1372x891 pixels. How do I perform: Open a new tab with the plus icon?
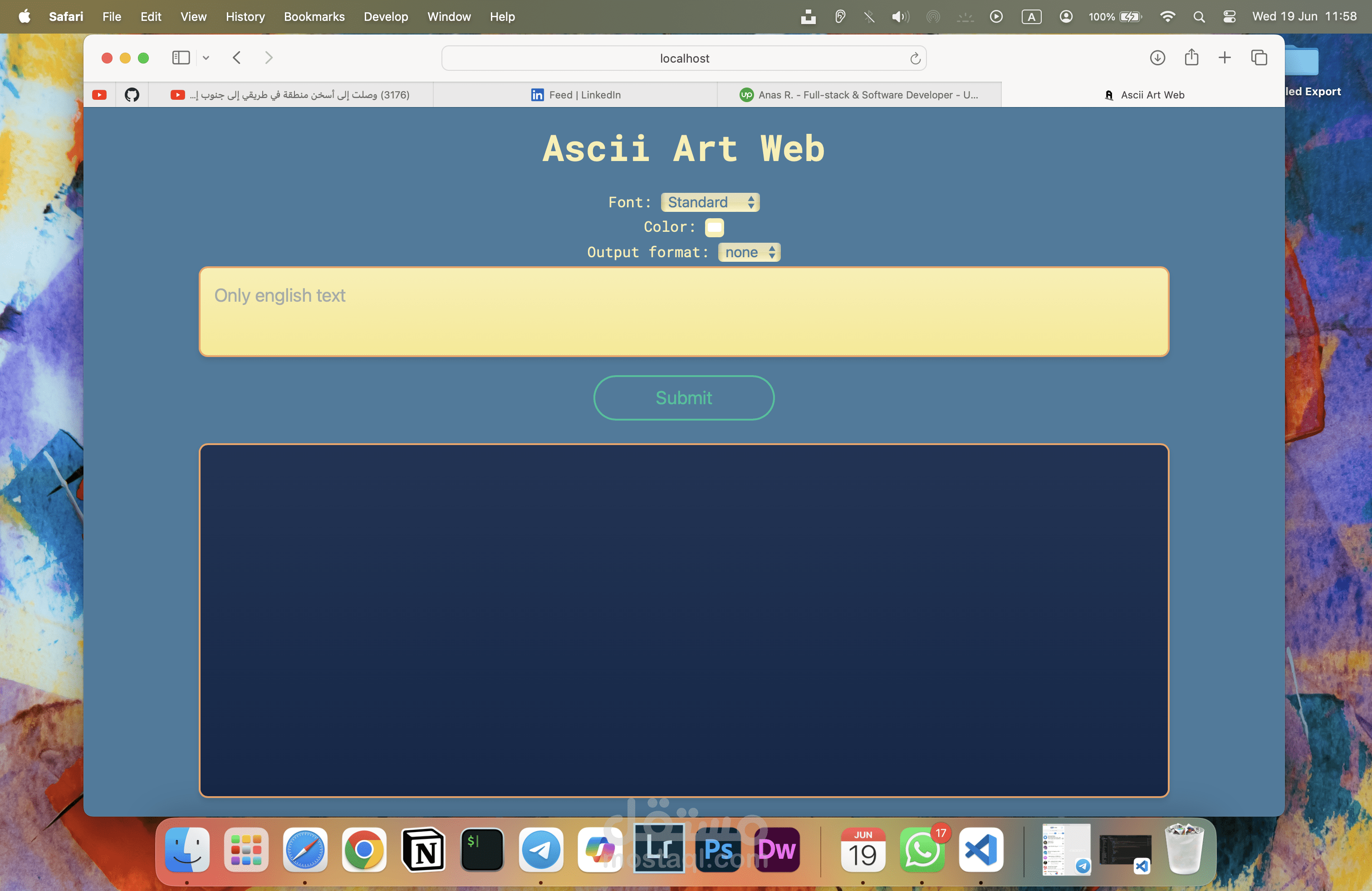click(1225, 58)
